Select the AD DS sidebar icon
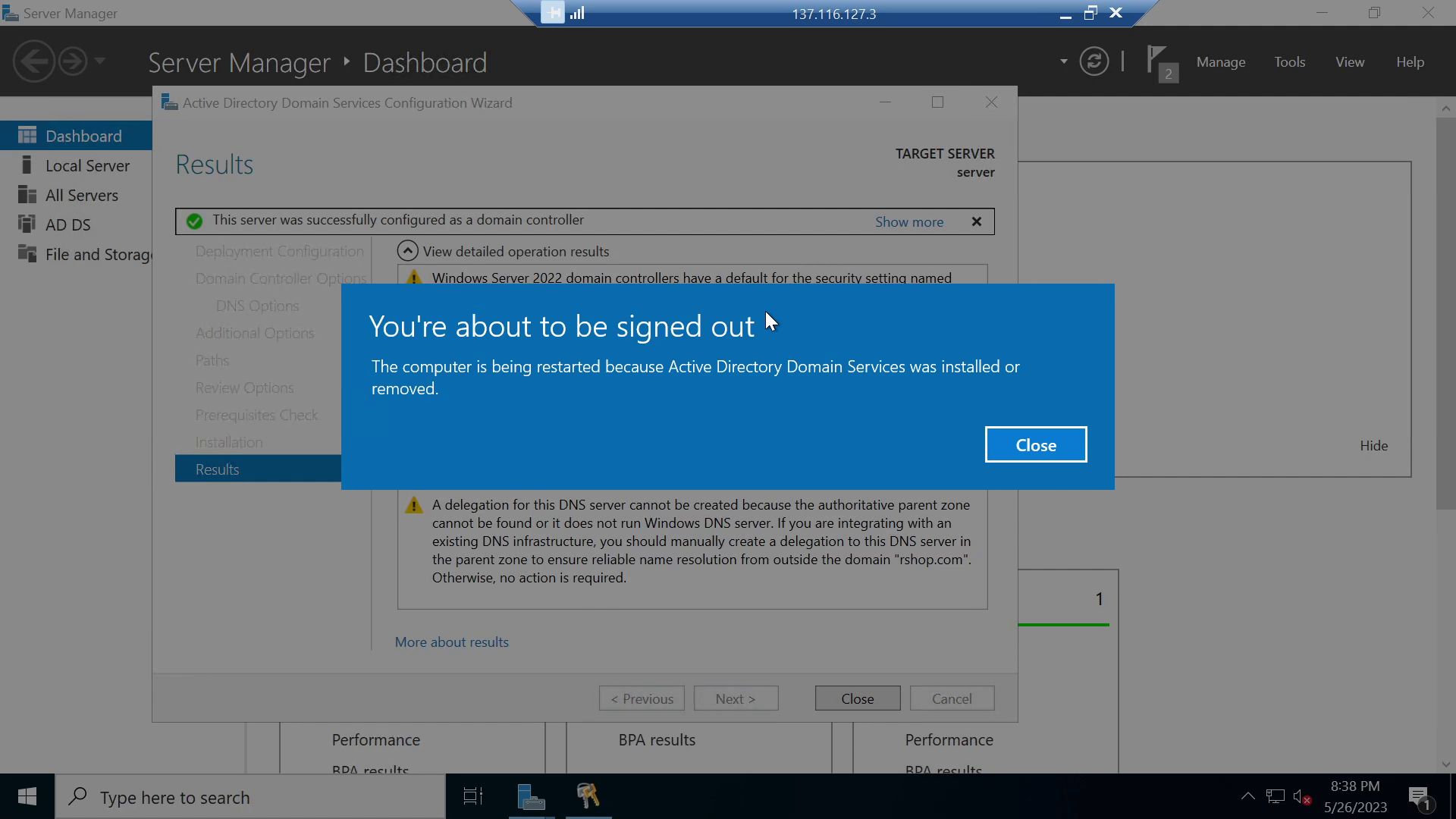1456x819 pixels. pos(27,224)
